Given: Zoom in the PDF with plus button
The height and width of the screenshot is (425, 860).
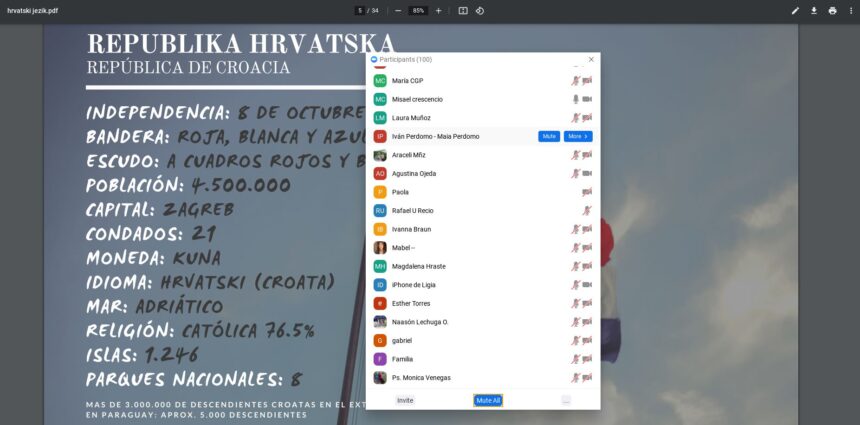Looking at the screenshot, I should [438, 11].
